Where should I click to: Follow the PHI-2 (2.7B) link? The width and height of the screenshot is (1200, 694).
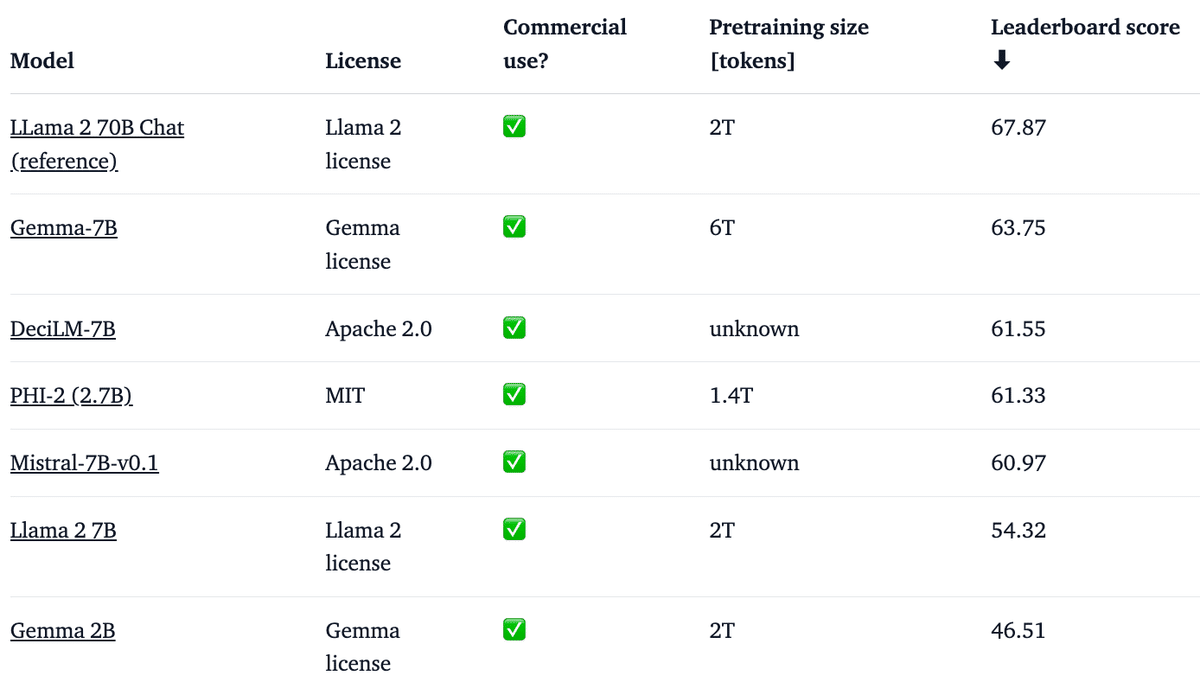72,396
